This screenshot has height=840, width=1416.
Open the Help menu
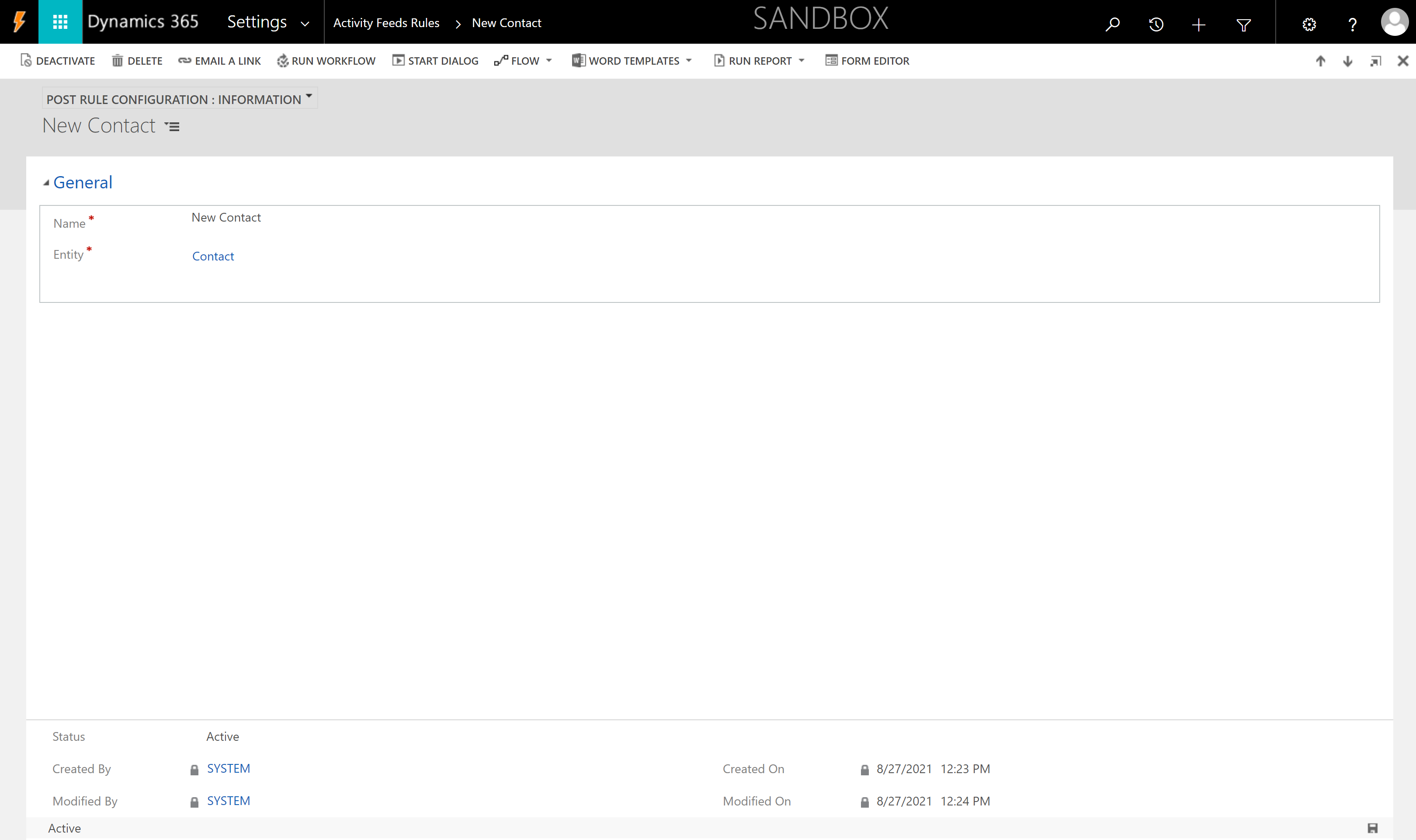1352,24
